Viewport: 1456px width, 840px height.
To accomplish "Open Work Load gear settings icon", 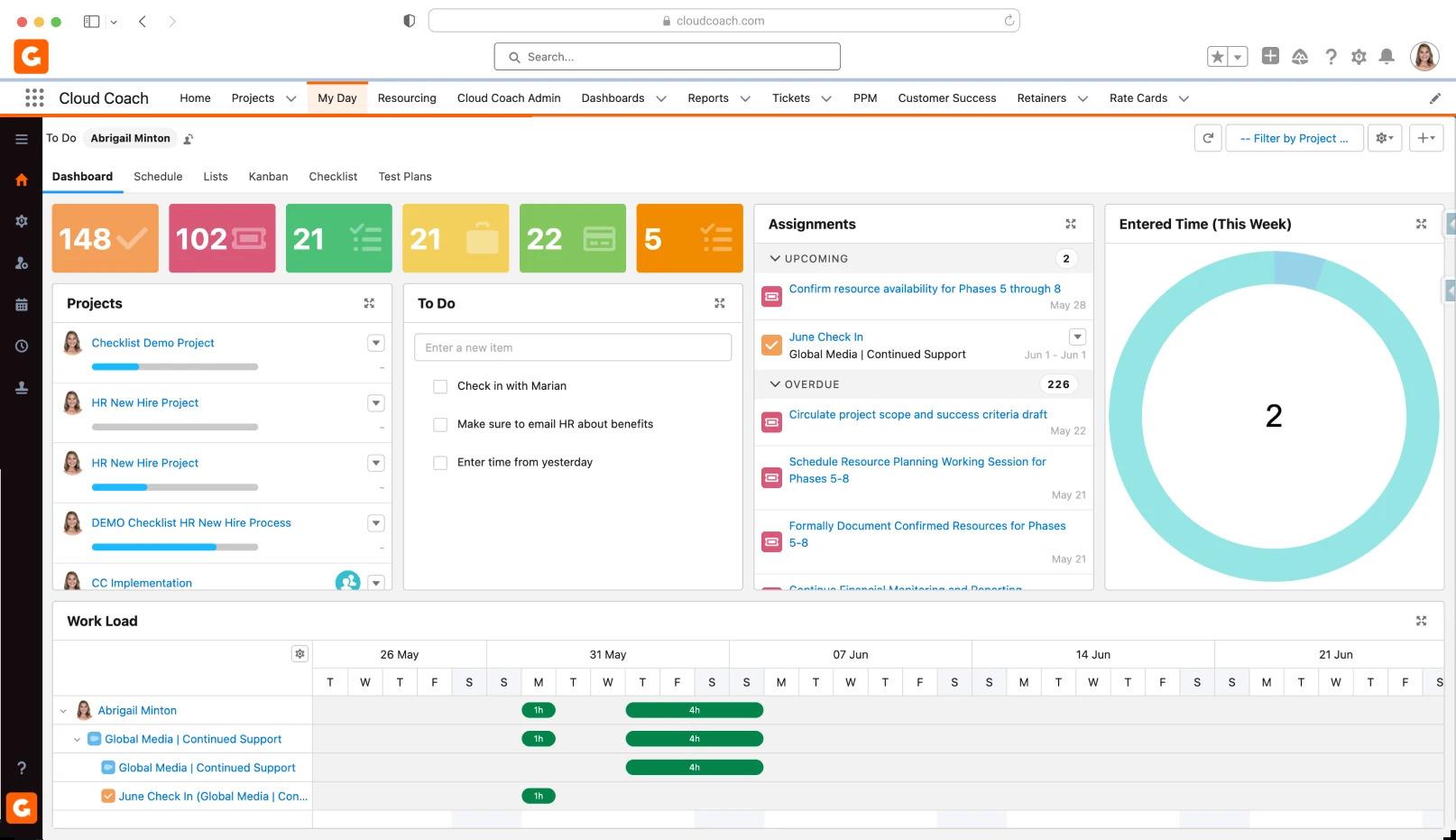I will click(x=300, y=653).
